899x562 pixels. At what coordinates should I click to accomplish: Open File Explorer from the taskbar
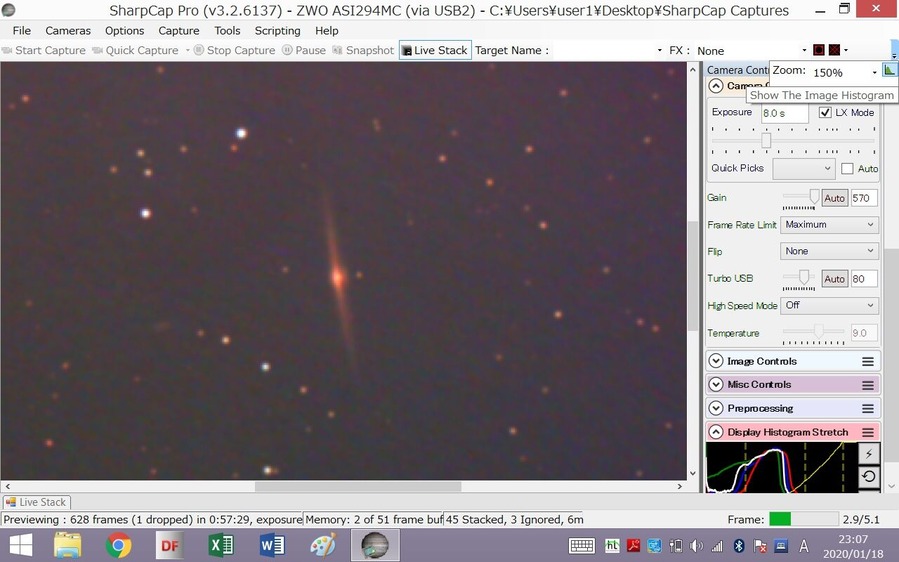68,545
